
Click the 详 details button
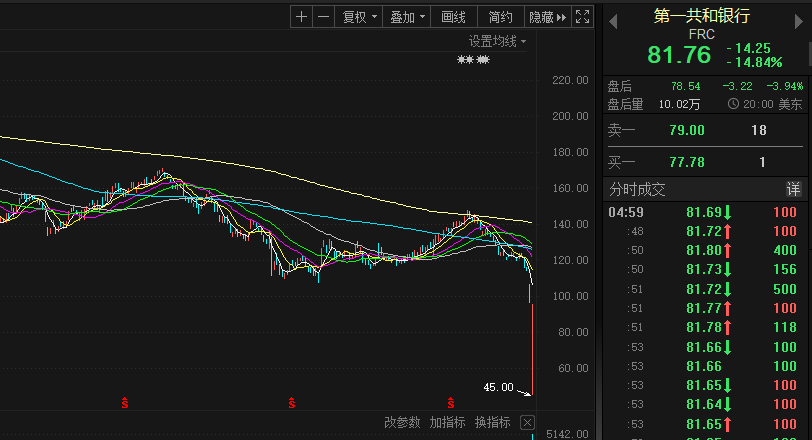793,189
